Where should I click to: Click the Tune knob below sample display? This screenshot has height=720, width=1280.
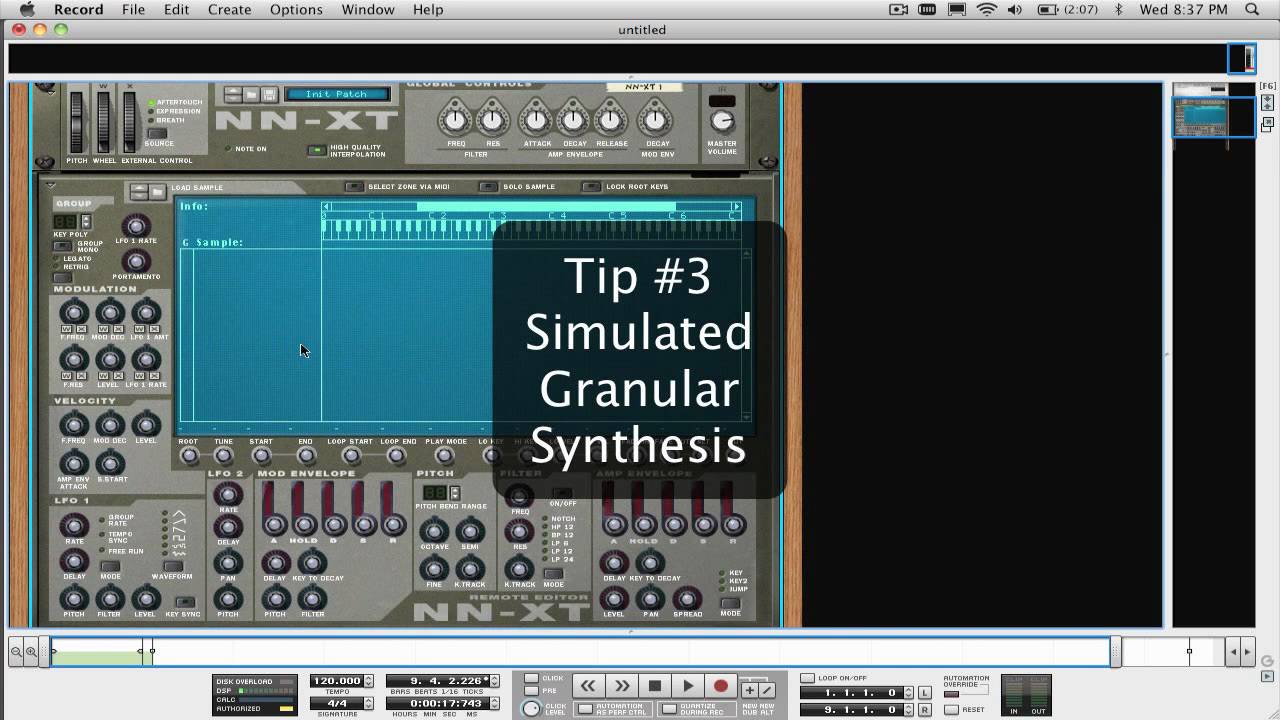tap(224, 457)
